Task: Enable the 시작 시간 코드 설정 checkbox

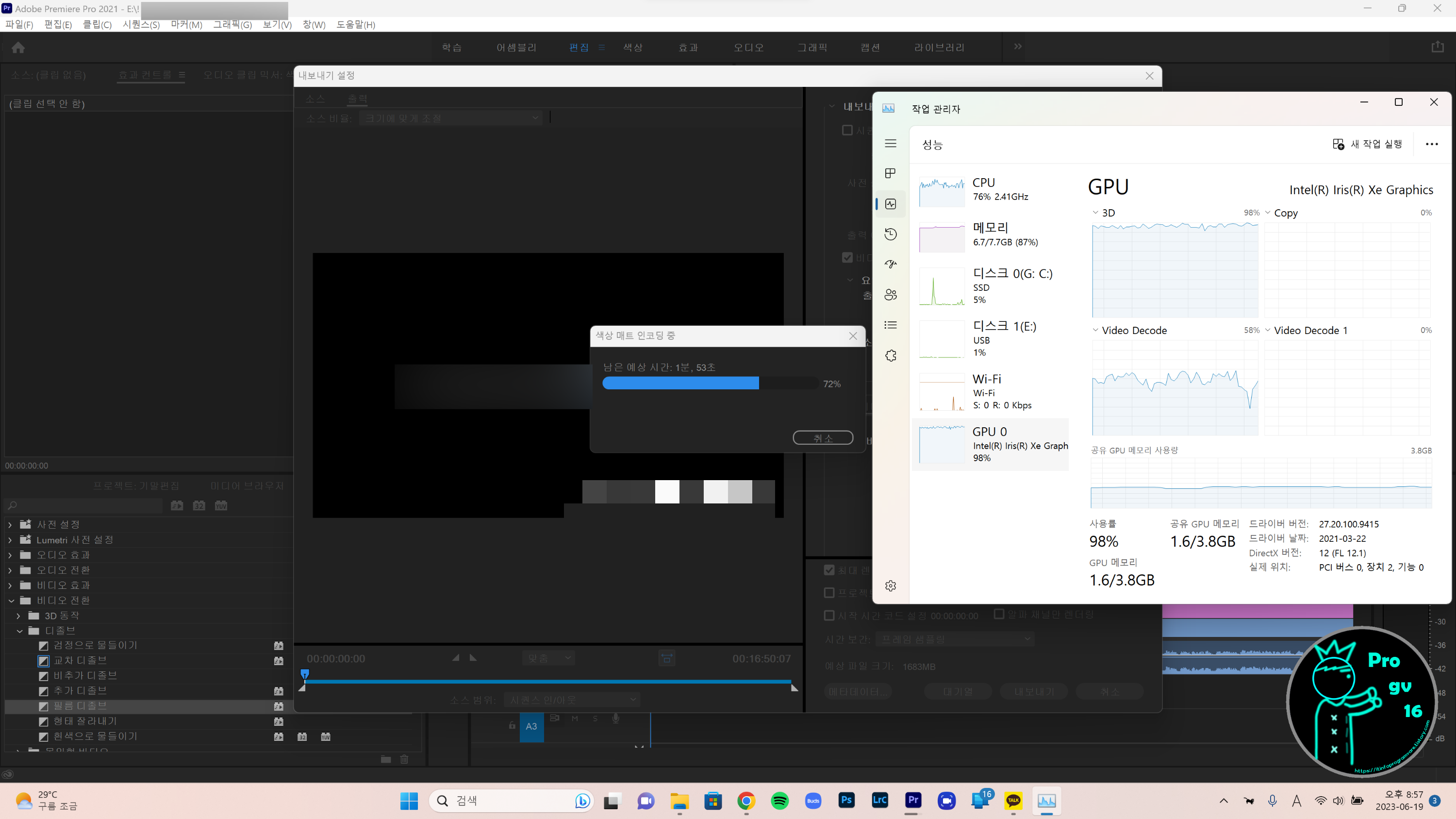Action: tap(829, 616)
